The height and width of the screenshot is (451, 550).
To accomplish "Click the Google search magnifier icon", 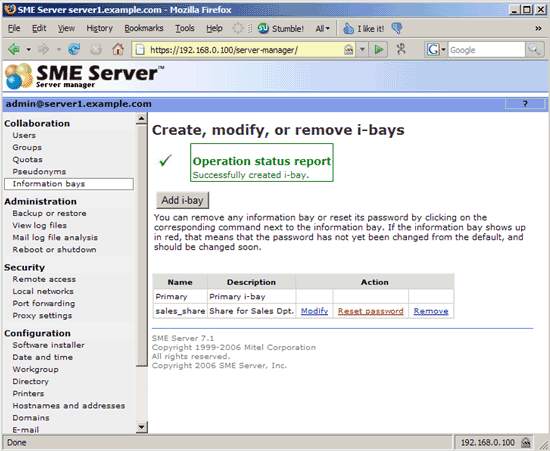I will [534, 49].
